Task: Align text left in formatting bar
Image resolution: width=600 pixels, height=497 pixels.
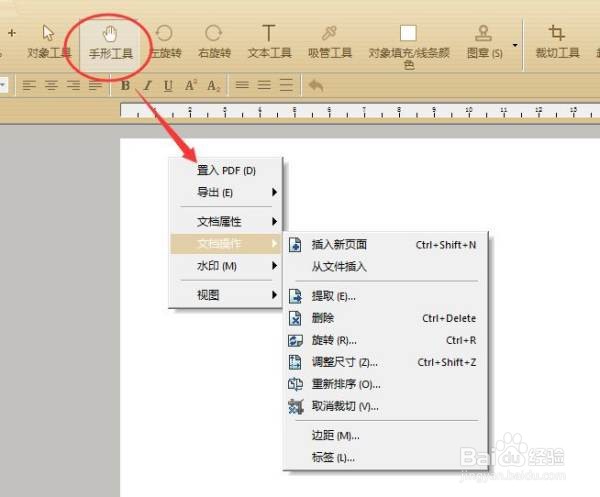Action: pyautogui.click(x=29, y=85)
